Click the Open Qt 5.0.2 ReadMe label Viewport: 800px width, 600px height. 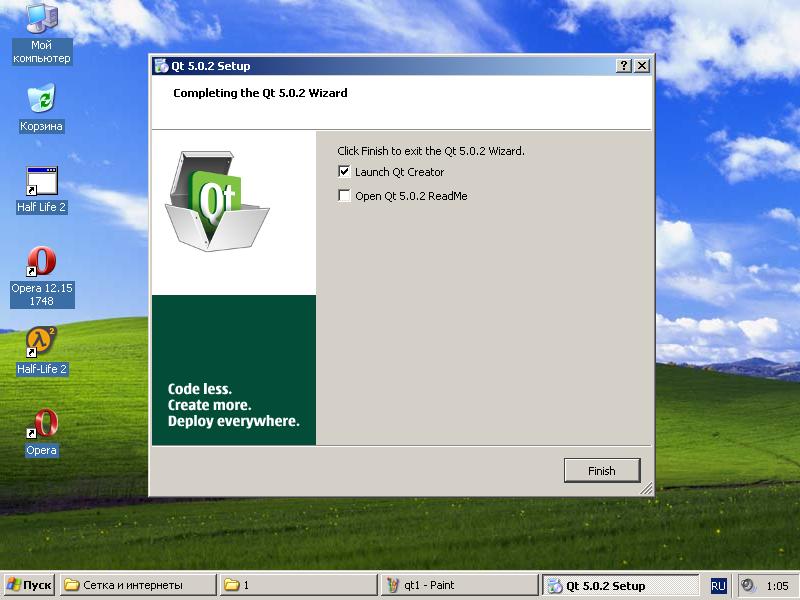(x=411, y=196)
